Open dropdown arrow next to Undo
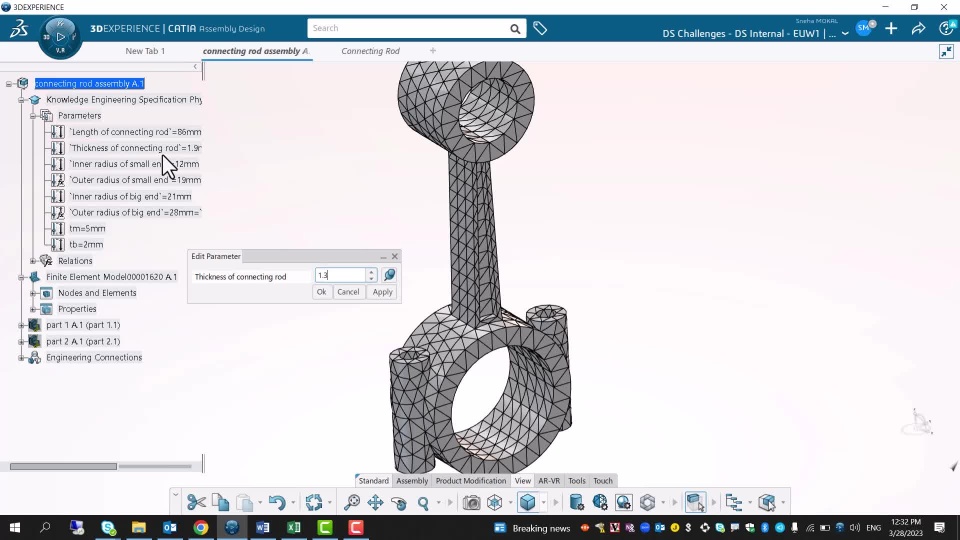Viewport: 960px width, 540px height. click(293, 503)
